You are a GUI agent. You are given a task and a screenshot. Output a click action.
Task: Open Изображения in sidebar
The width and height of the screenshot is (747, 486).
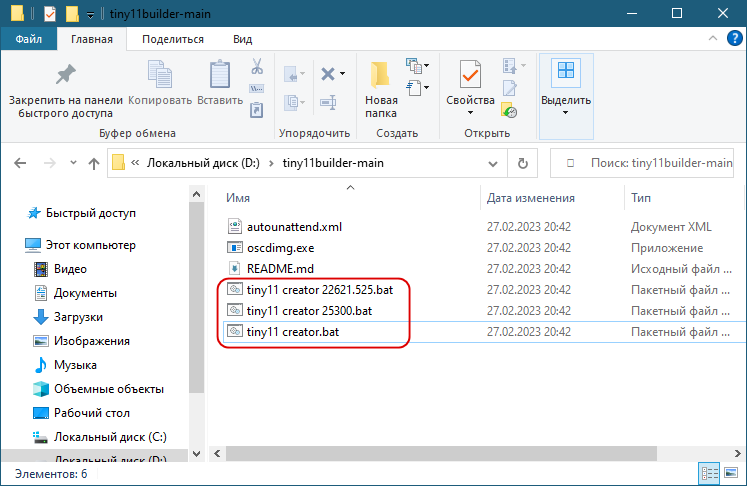coord(91,341)
